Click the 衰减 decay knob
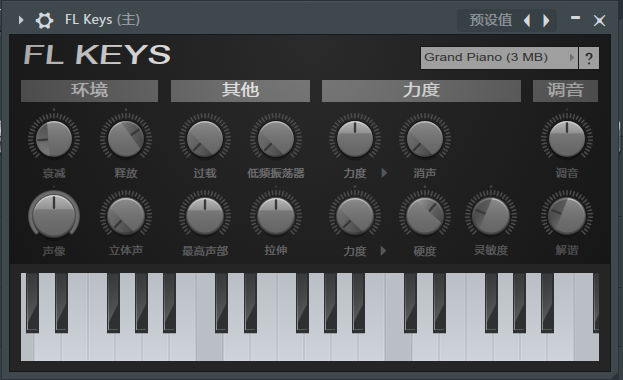This screenshot has height=380, width=623. tap(54, 139)
